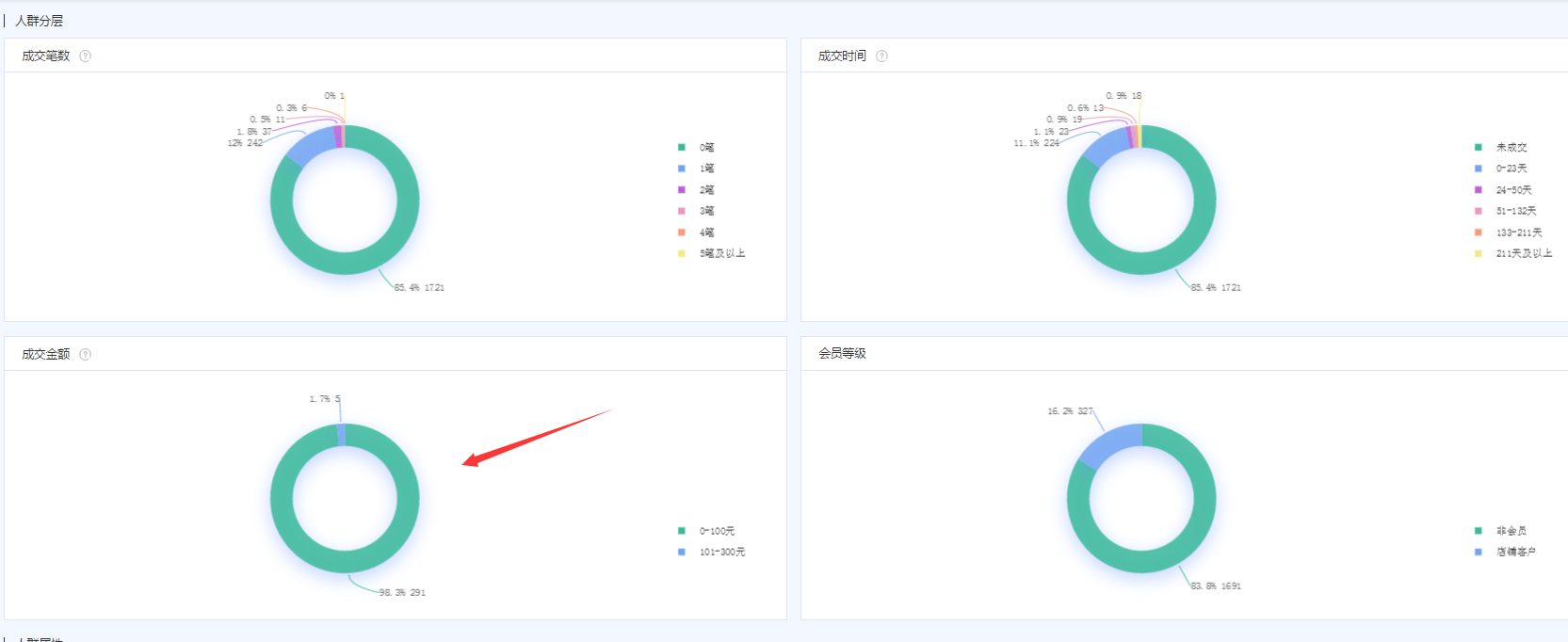Image resolution: width=1568 pixels, height=642 pixels.
Task: Toggle the 1笔 legend series
Action: [x=705, y=169]
